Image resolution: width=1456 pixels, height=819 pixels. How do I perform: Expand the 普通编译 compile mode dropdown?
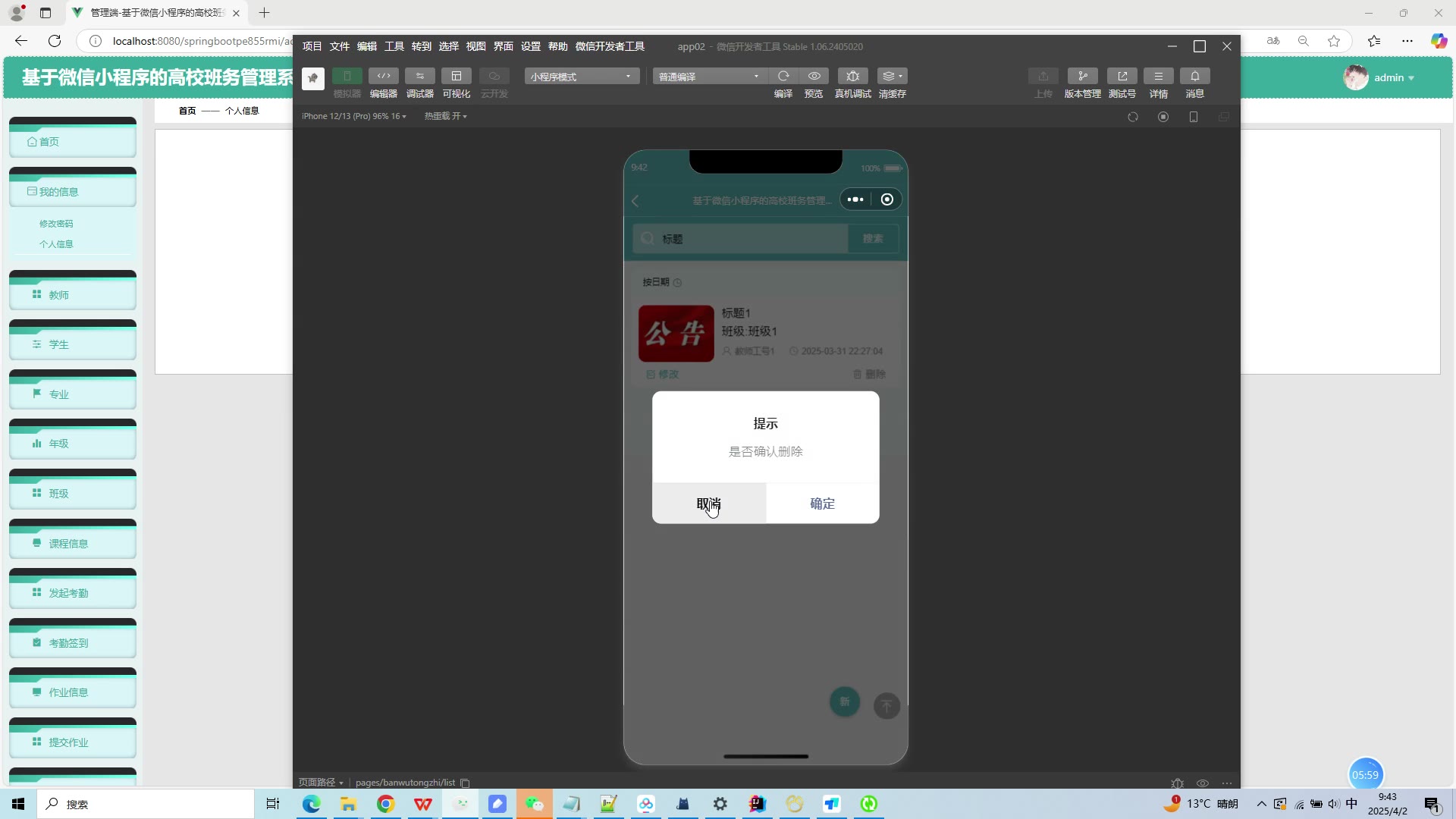coord(709,77)
